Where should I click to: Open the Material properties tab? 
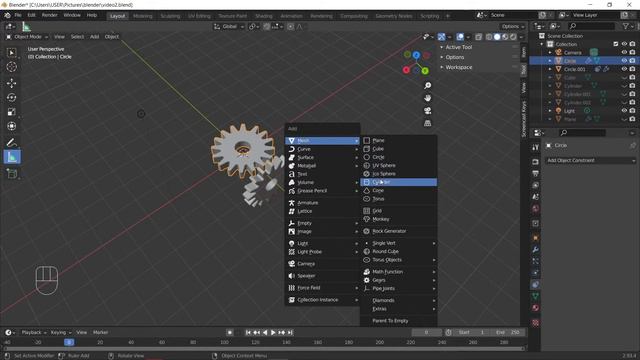pyautogui.click(x=536, y=308)
